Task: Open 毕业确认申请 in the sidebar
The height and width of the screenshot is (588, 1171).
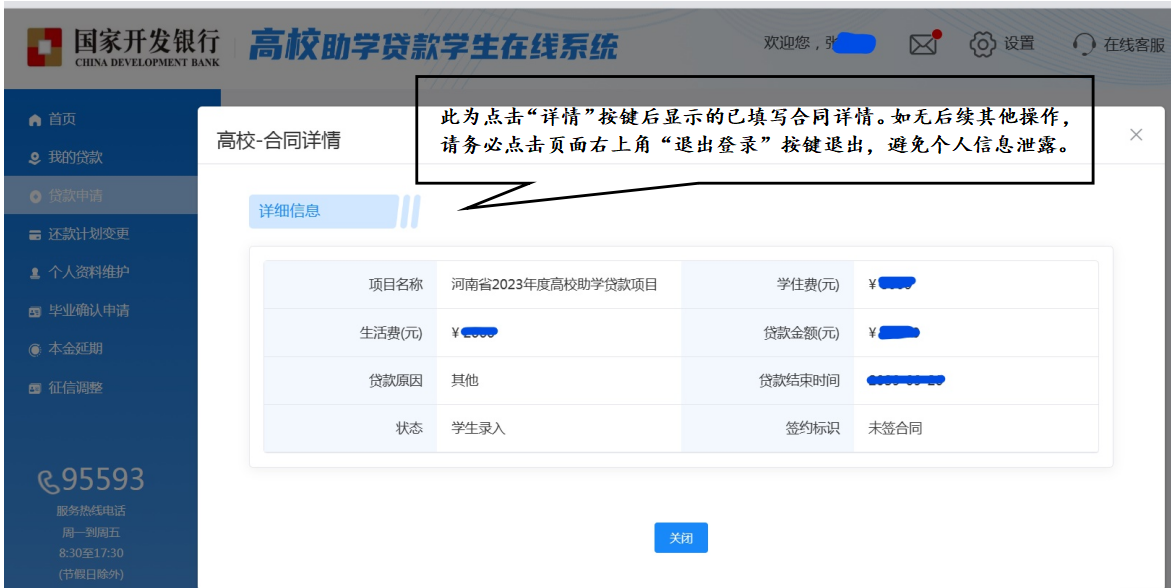Action: click(88, 310)
